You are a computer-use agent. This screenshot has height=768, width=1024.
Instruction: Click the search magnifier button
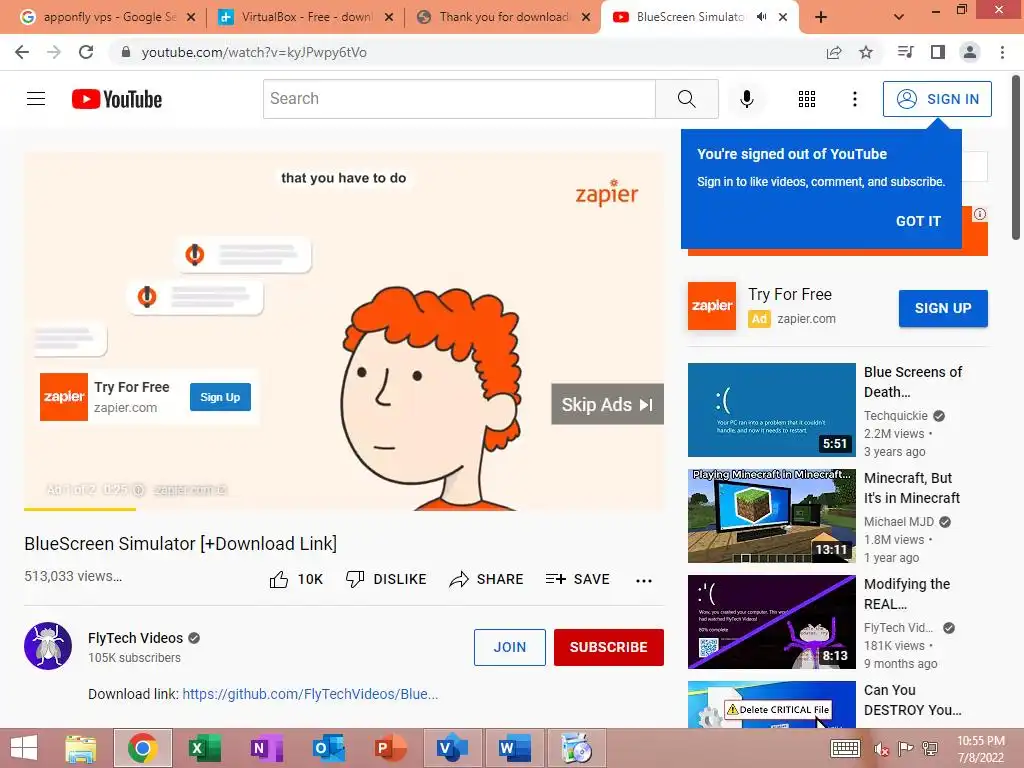[686, 99]
